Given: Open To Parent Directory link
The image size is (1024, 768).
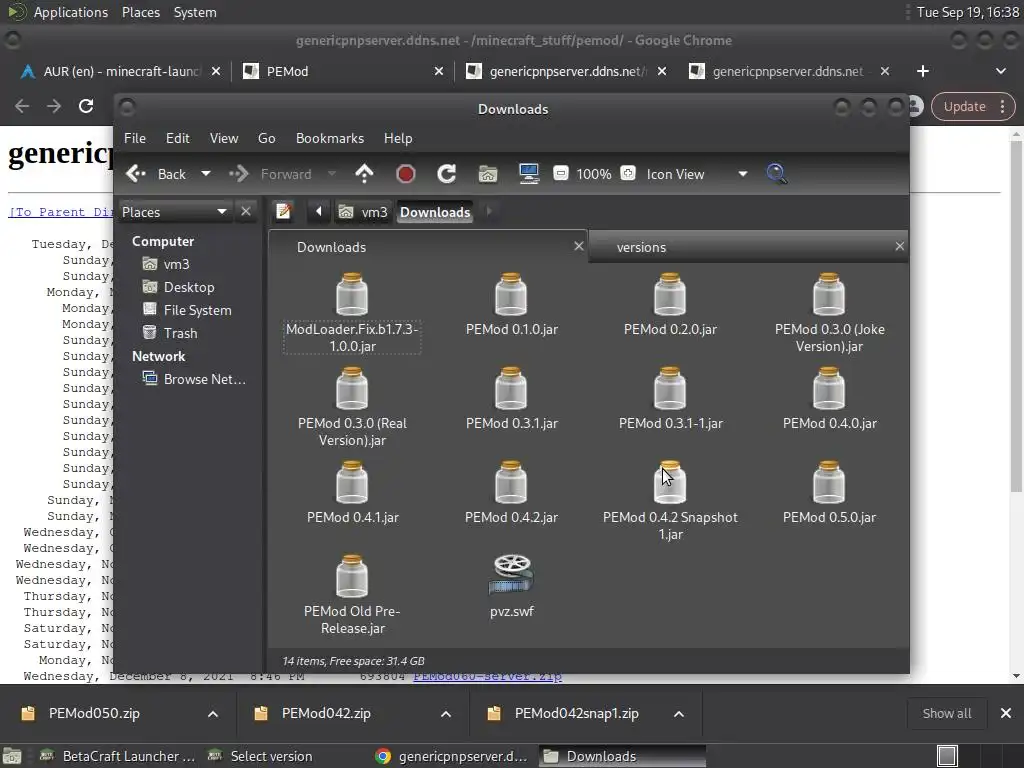Looking at the screenshot, I should point(60,212).
